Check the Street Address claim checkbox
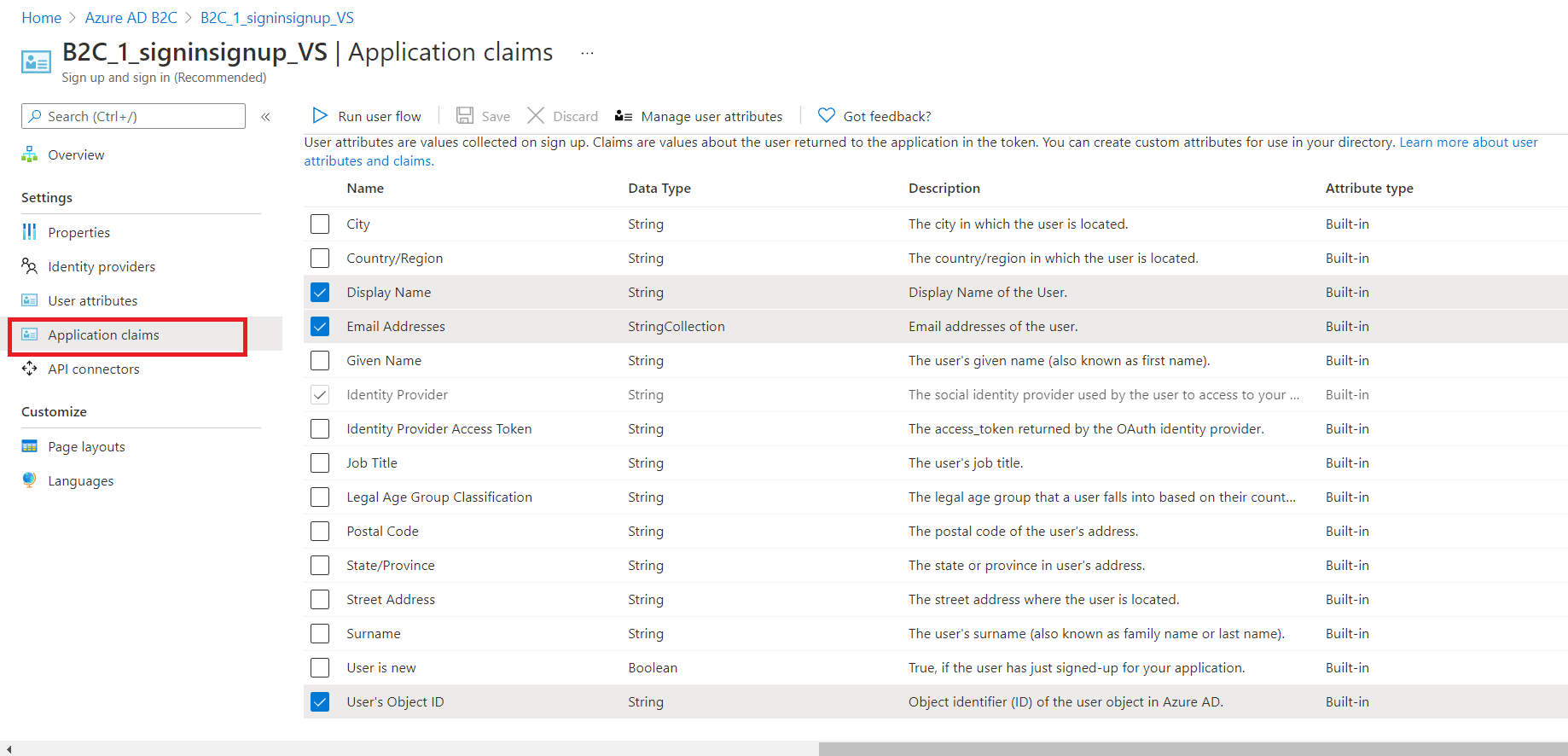The image size is (1568, 756). point(320,599)
